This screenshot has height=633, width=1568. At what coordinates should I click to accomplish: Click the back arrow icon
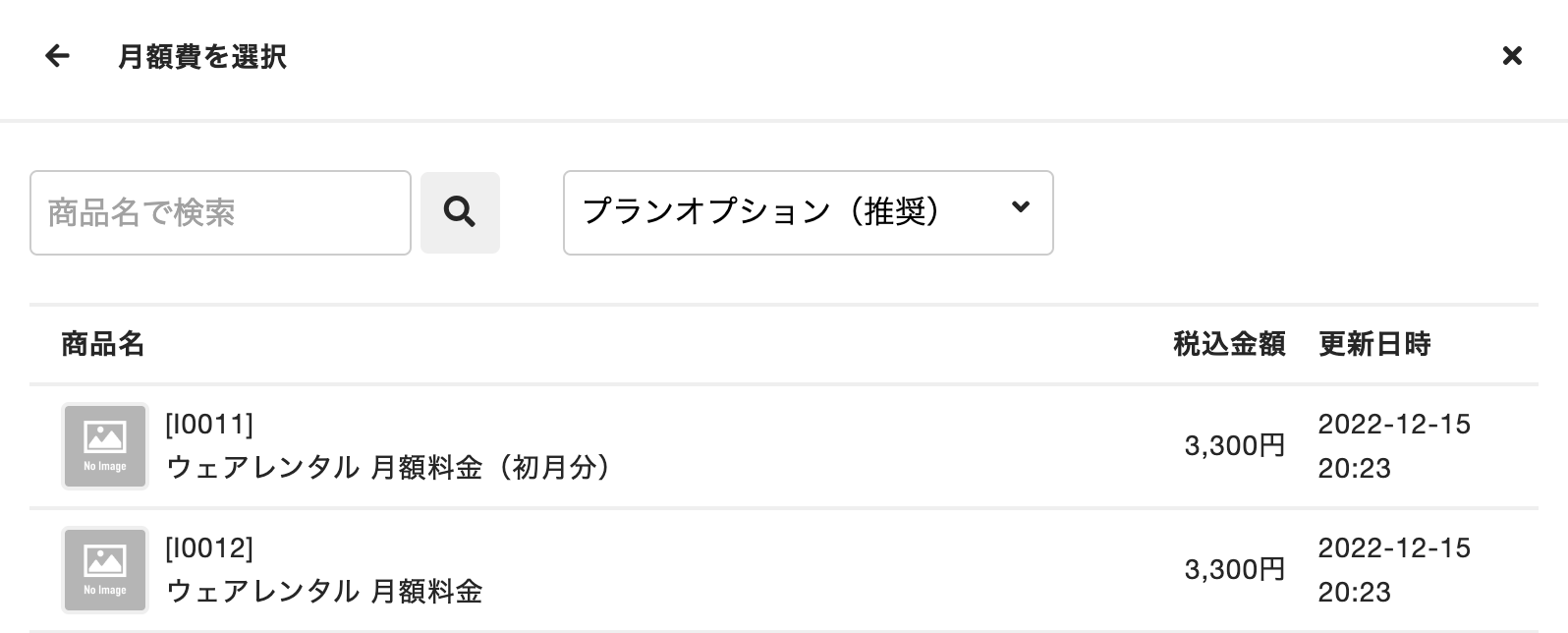[57, 56]
